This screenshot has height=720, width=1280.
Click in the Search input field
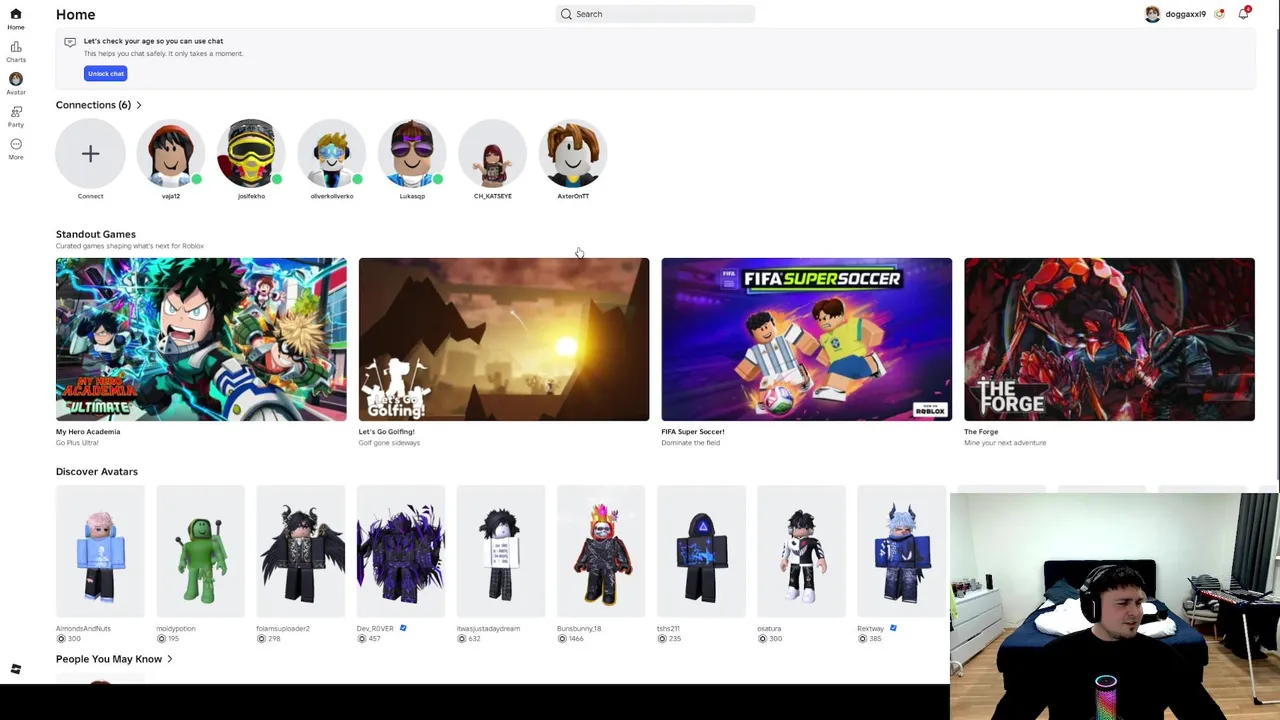[x=655, y=14]
